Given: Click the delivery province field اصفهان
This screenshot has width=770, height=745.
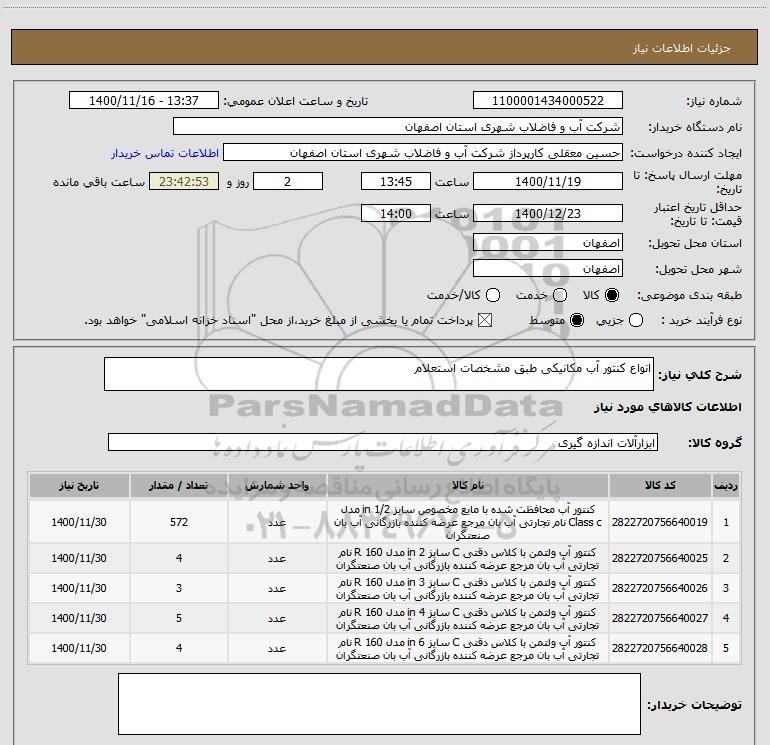Looking at the screenshot, I should pos(548,243).
